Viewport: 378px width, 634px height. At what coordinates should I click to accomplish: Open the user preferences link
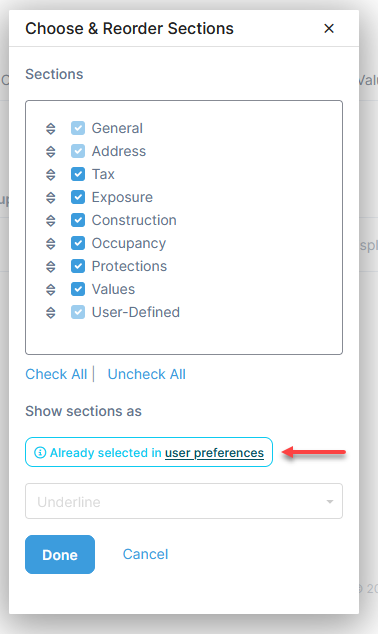[214, 453]
